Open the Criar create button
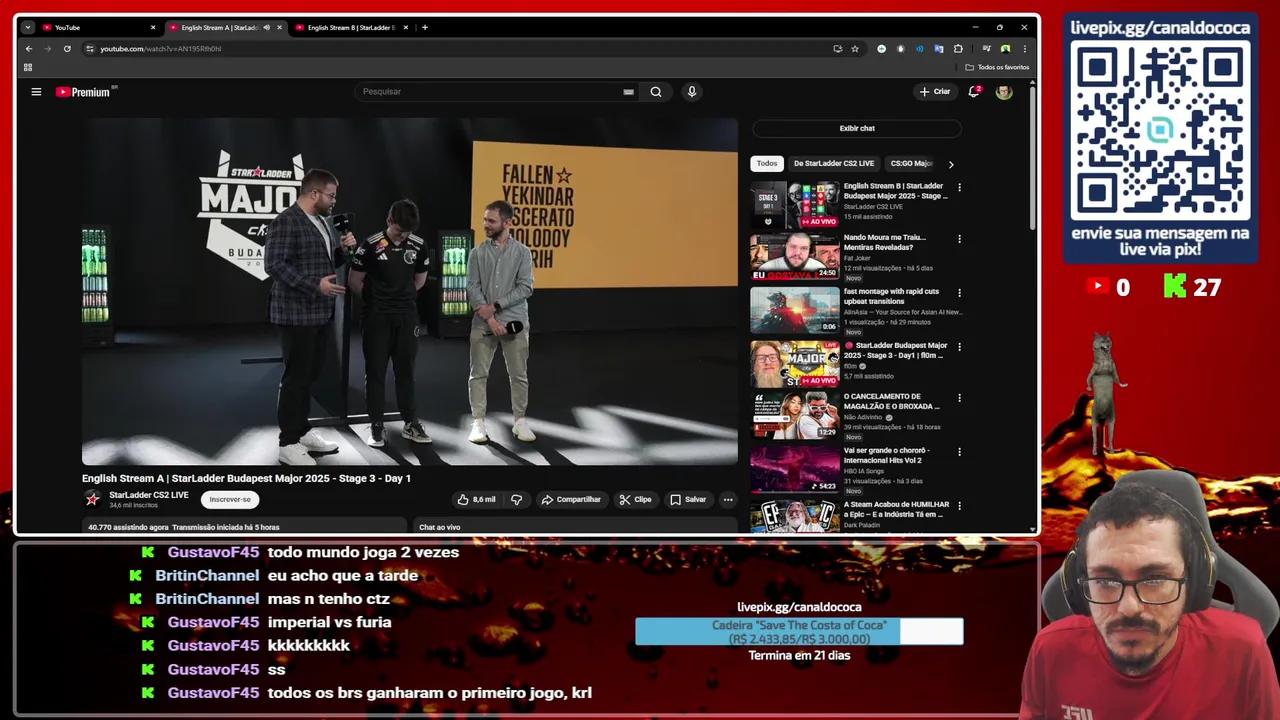 [935, 92]
